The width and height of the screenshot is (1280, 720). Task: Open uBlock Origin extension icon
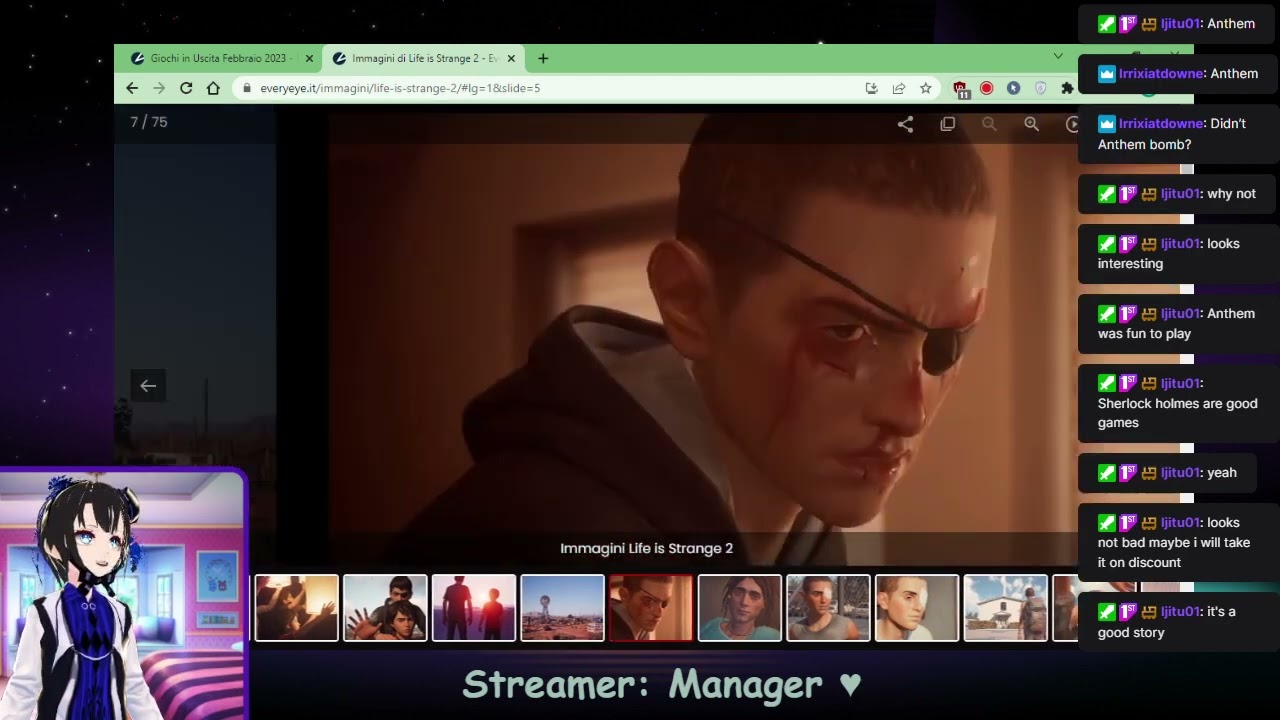pyautogui.click(x=960, y=89)
